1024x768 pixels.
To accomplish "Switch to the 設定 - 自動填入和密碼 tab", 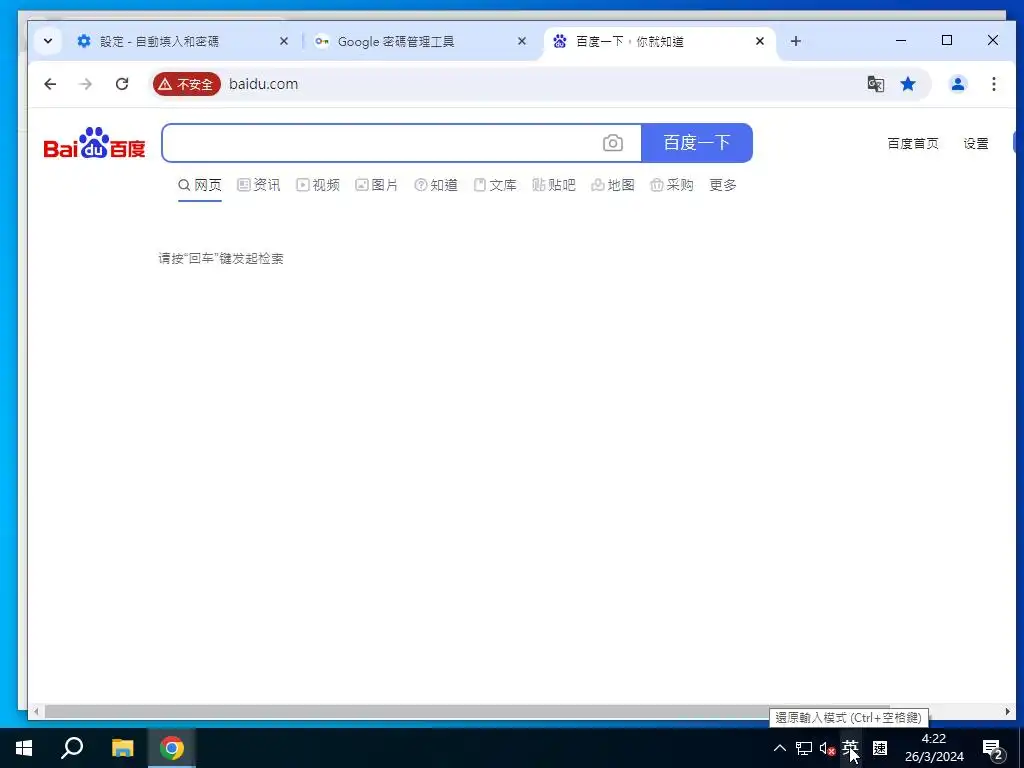I will click(183, 41).
